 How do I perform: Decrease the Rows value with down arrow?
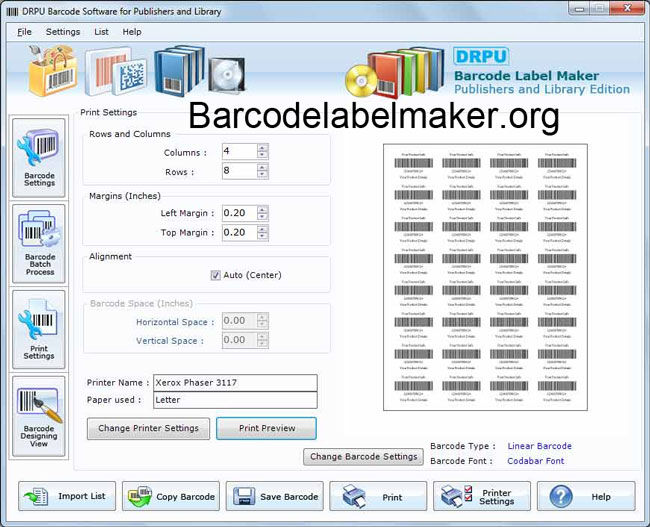(262, 175)
